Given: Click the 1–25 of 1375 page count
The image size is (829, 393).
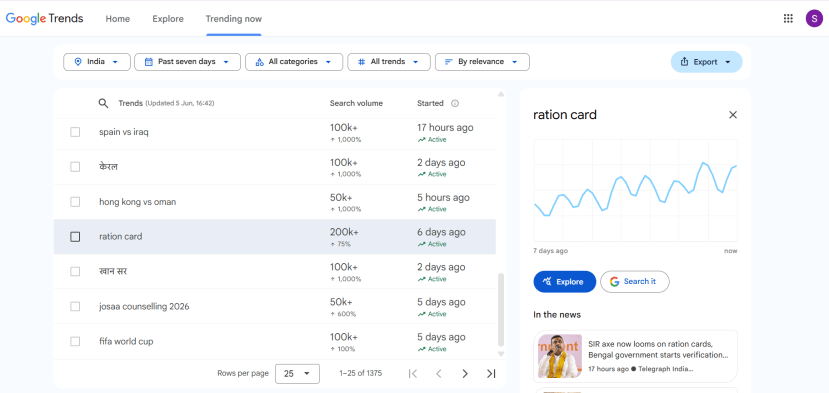Looking at the screenshot, I should click(361, 373).
